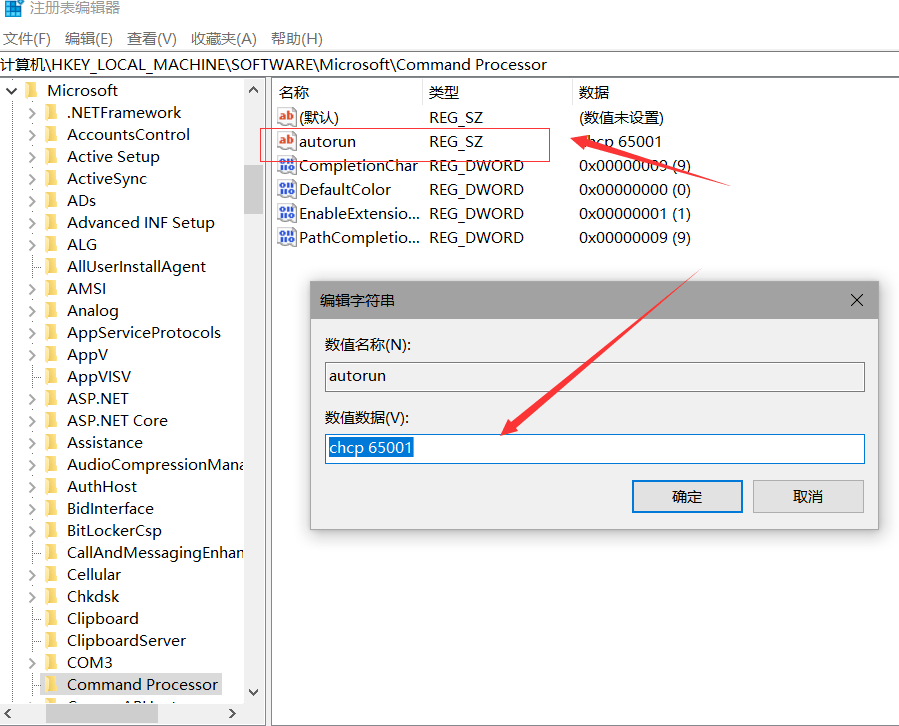This screenshot has height=726, width=899.
Task: Click the AMSI folder icon
Action: click(52, 288)
